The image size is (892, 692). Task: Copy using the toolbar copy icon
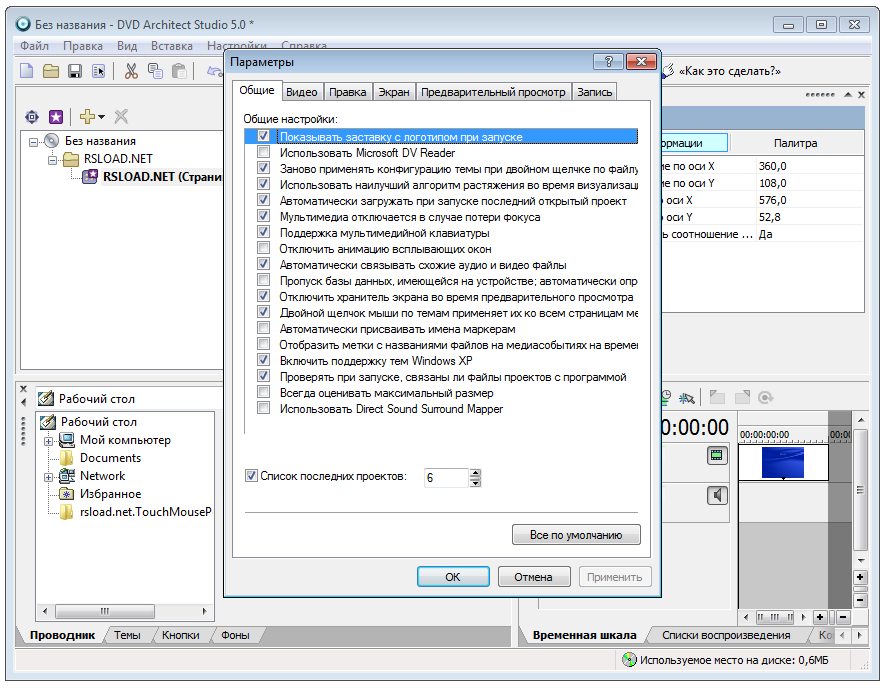click(x=155, y=71)
